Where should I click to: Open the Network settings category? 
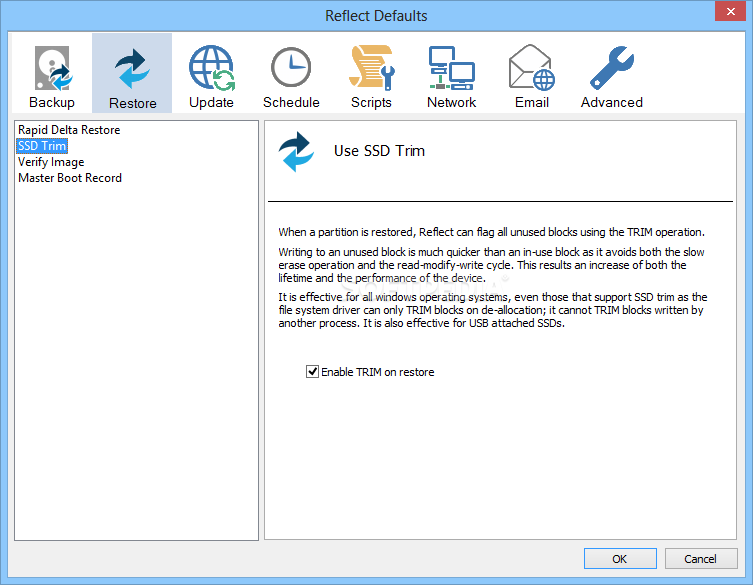click(451, 73)
